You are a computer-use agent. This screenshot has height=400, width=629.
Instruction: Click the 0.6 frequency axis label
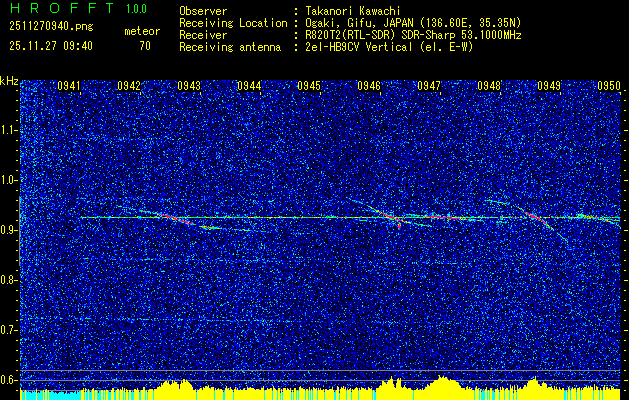click(x=8, y=380)
